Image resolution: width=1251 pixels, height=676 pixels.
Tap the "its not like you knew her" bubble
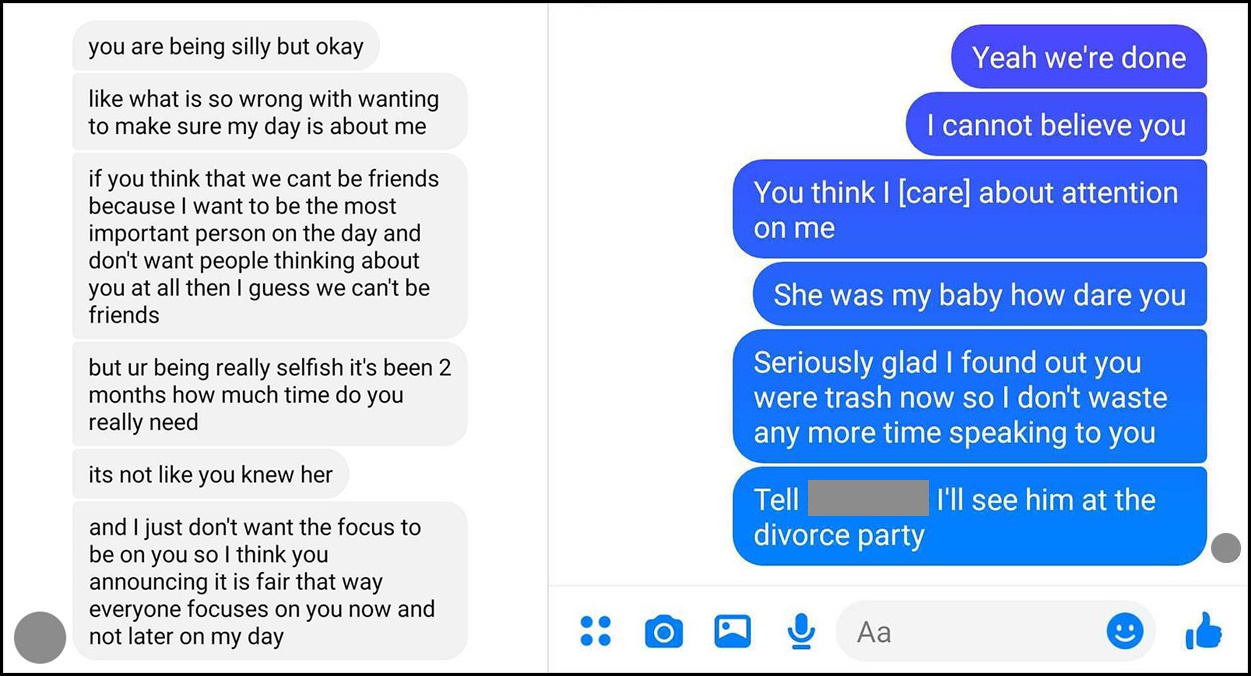[211, 474]
